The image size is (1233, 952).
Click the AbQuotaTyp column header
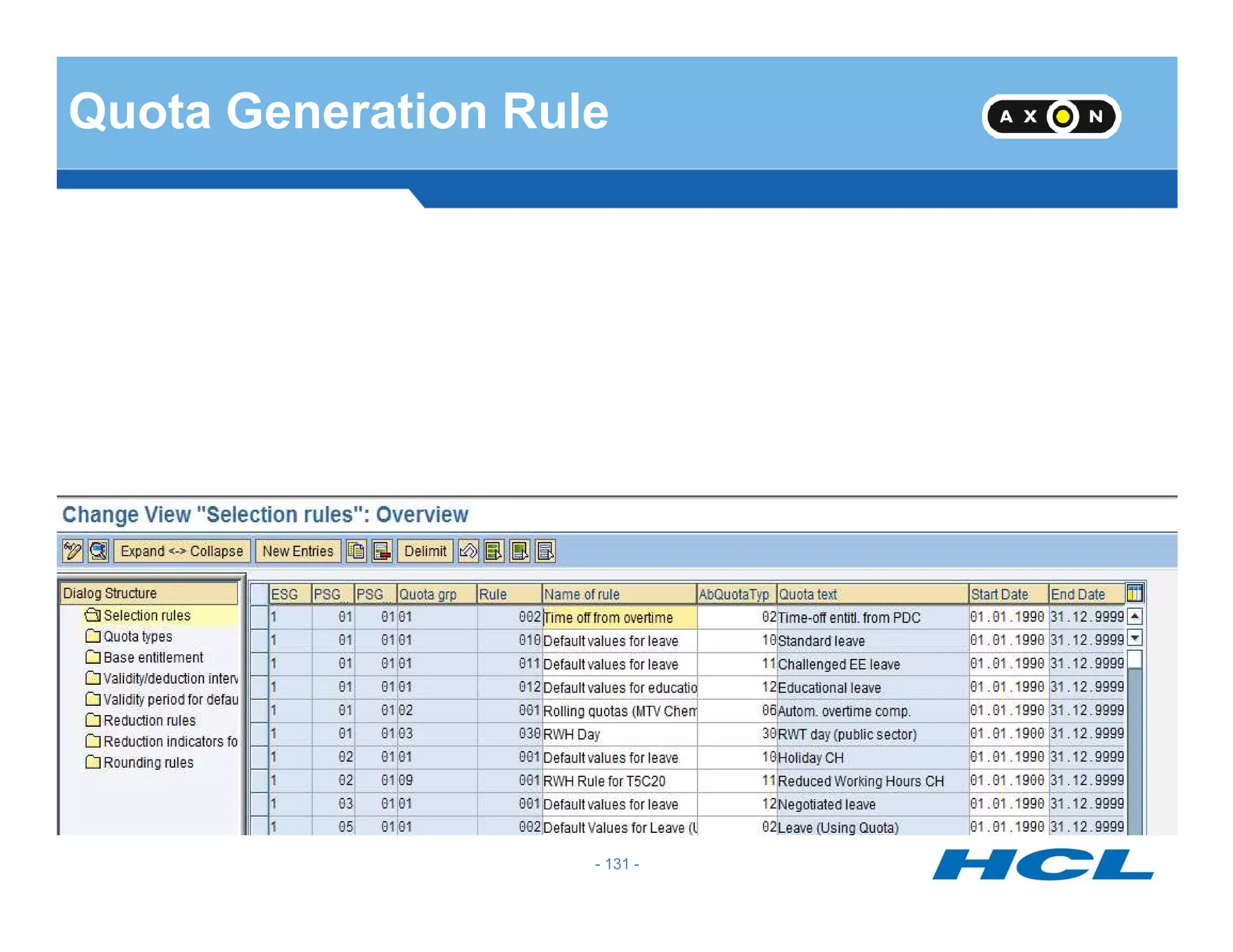pos(736,594)
